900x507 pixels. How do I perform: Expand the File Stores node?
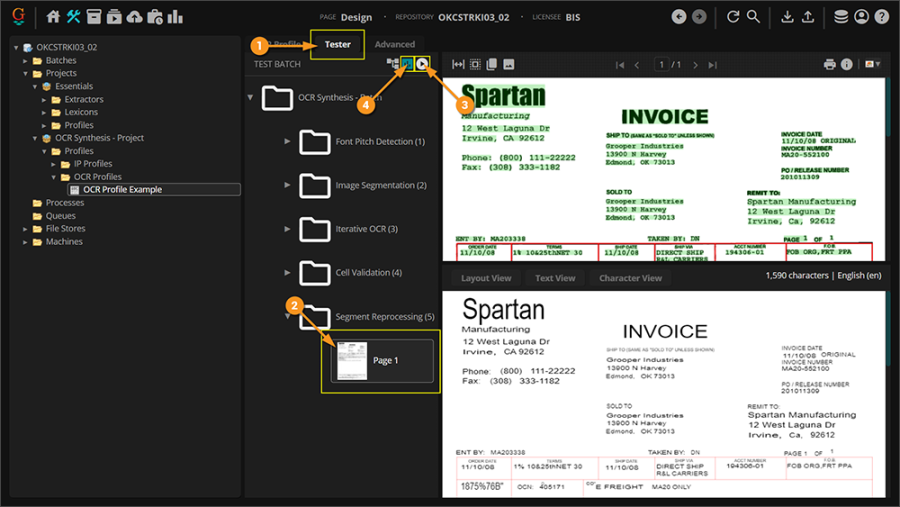(x=25, y=229)
